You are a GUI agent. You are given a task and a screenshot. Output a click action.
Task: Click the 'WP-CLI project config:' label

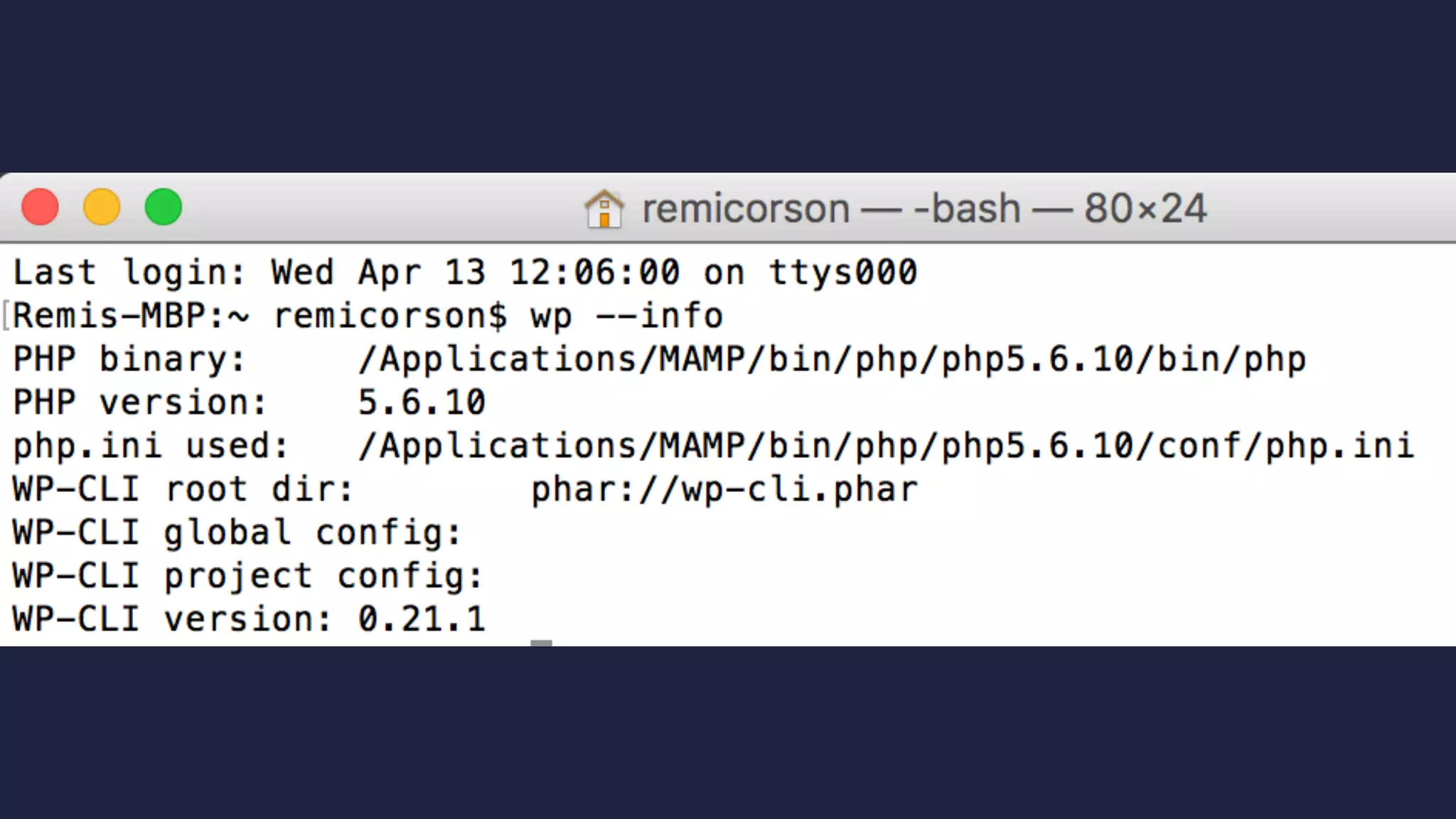[x=248, y=577]
